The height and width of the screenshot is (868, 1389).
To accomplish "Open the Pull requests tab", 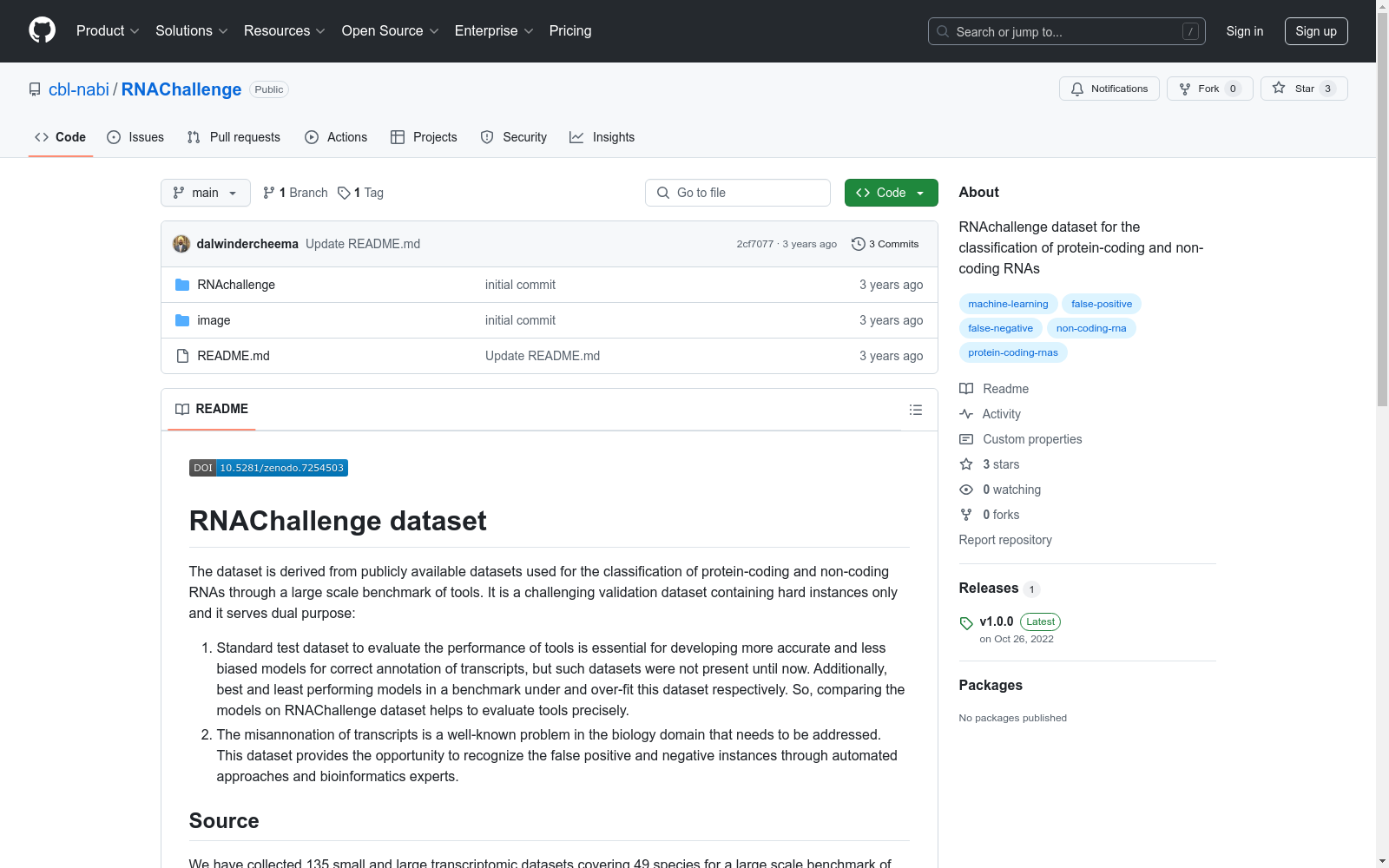I will tap(234, 137).
